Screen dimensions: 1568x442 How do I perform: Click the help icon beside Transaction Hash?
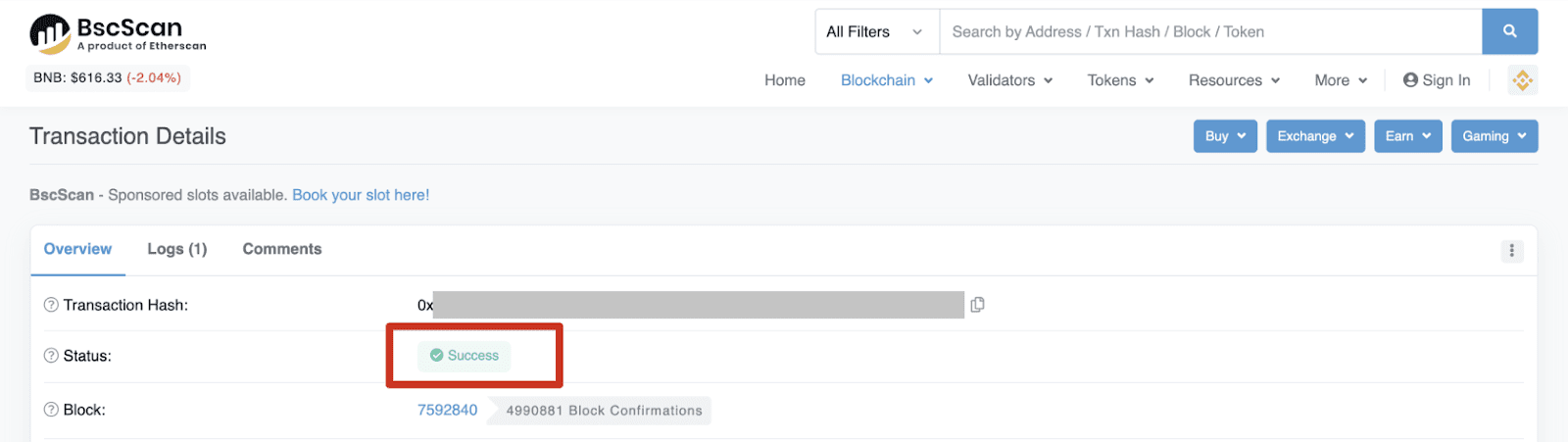pos(51,305)
